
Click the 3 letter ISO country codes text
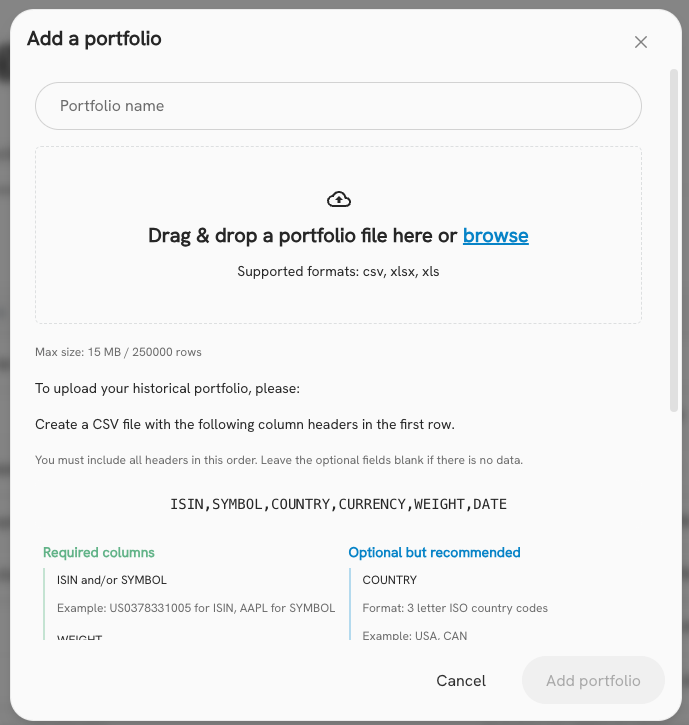coord(477,608)
